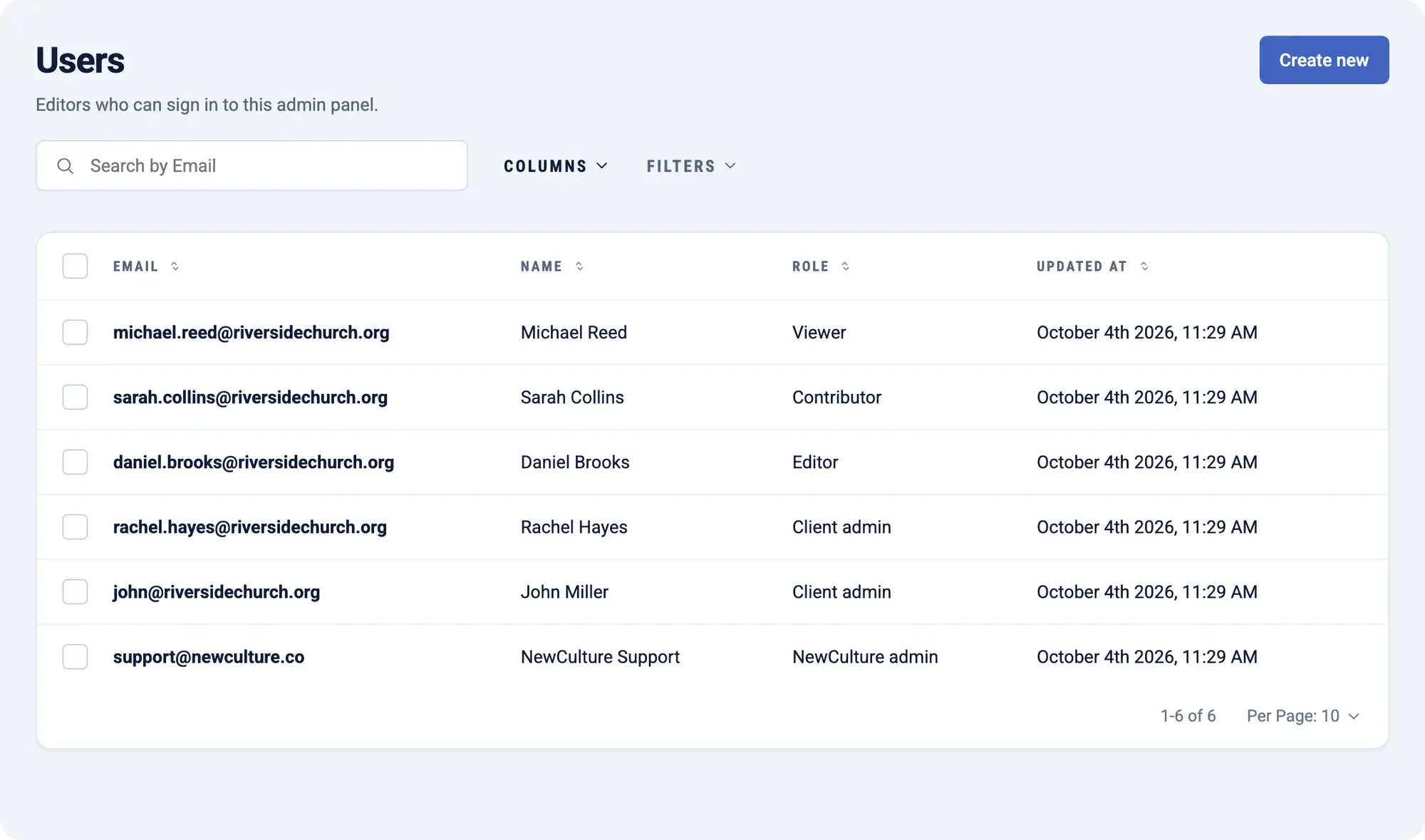
Task: Select the support@newculture.co row checkbox
Action: [x=75, y=657]
